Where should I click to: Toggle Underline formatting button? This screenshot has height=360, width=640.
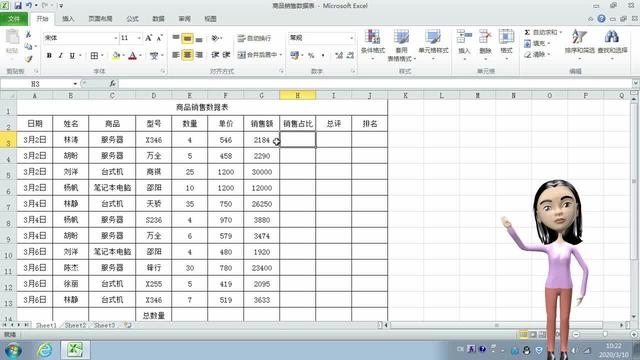click(72, 55)
